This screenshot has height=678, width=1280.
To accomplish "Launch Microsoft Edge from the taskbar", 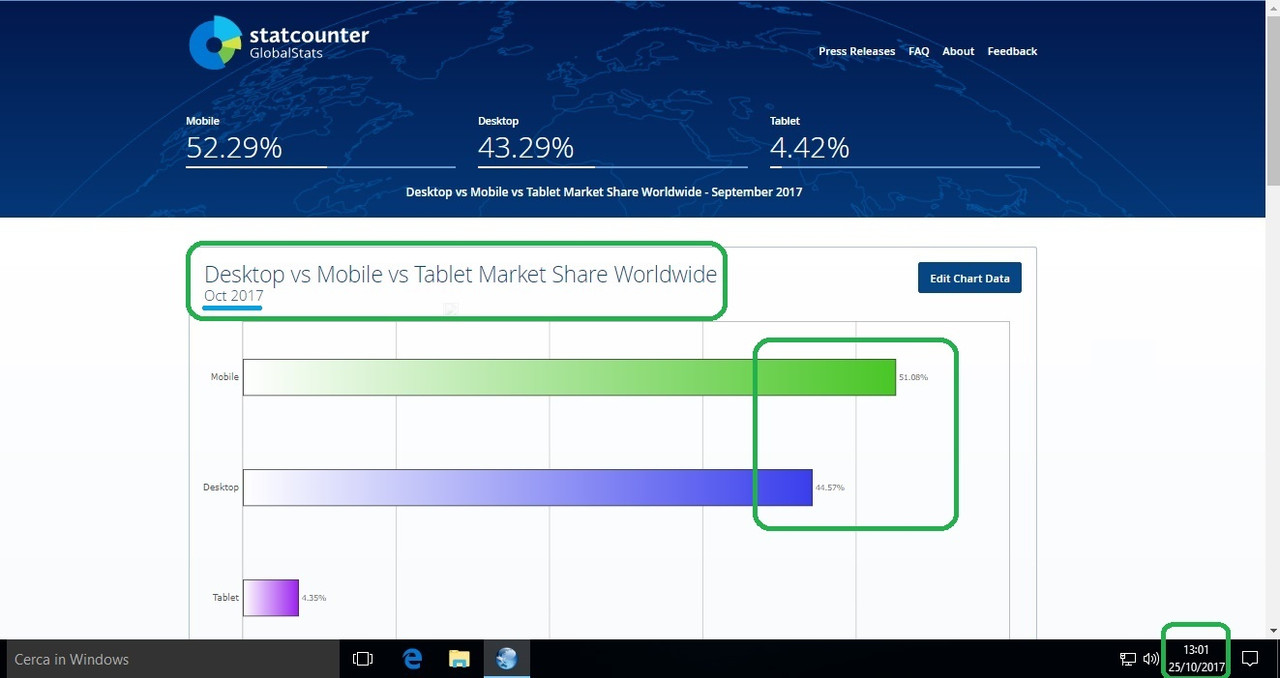I will click(412, 659).
